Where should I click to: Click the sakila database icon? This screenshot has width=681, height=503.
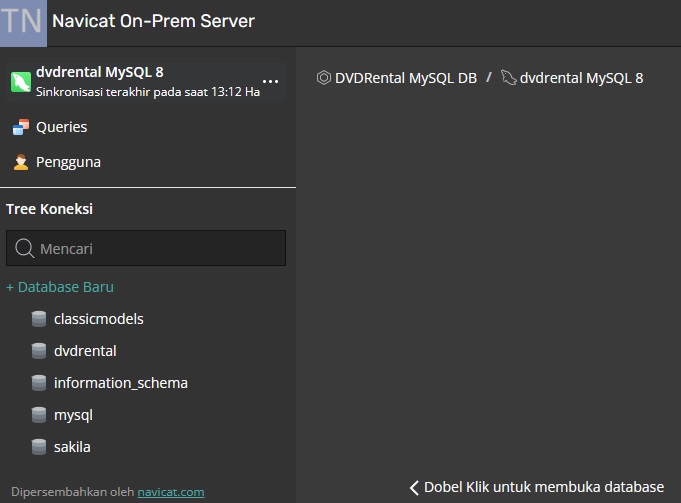[39, 447]
